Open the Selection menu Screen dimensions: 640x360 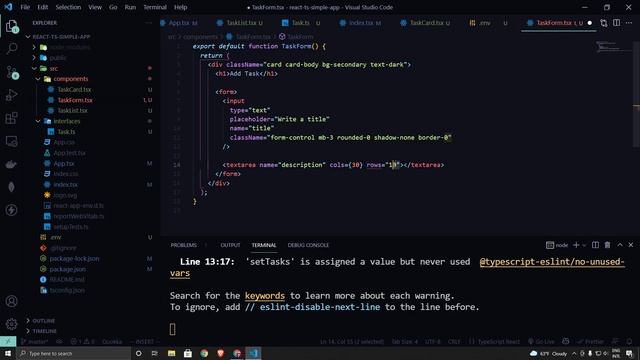[68, 7]
